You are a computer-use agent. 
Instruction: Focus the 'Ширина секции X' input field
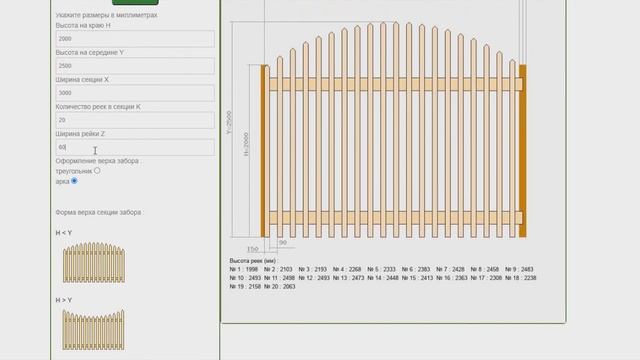point(135,93)
